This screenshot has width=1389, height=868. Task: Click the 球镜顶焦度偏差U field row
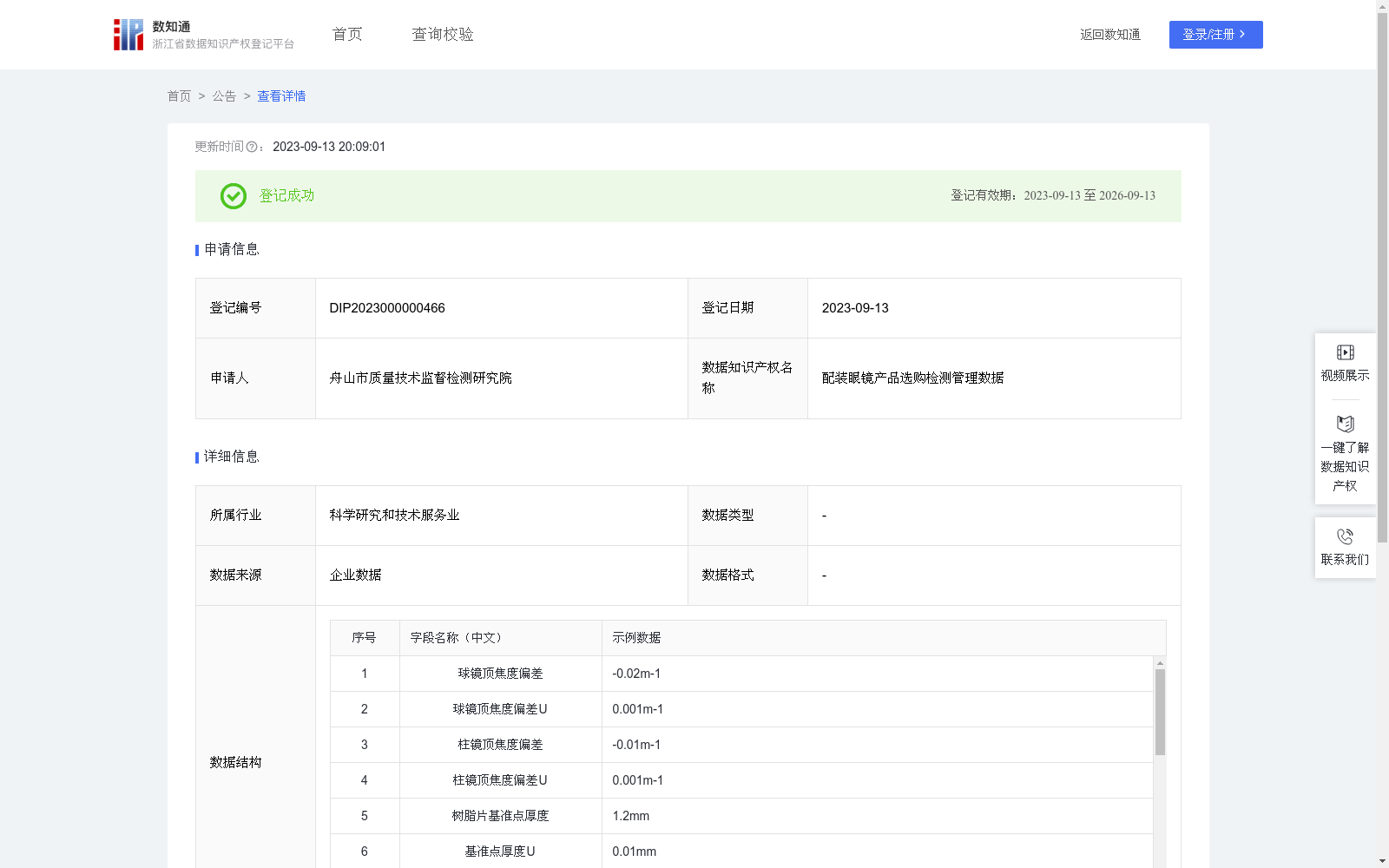[742, 709]
